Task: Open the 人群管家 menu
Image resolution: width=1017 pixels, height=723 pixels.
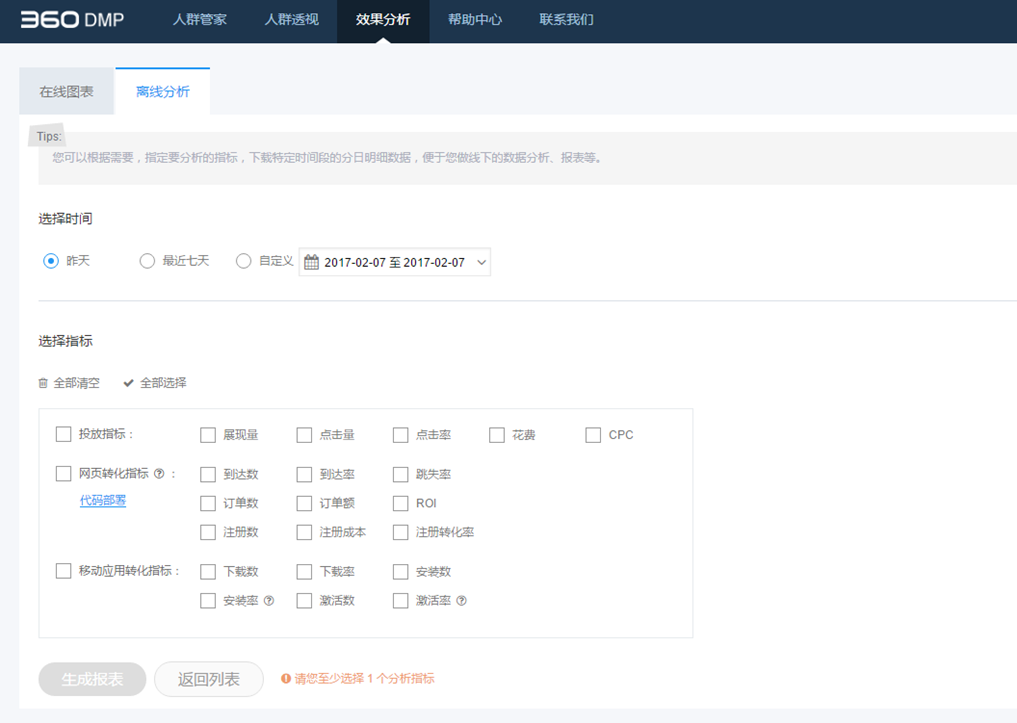Action: tap(200, 20)
